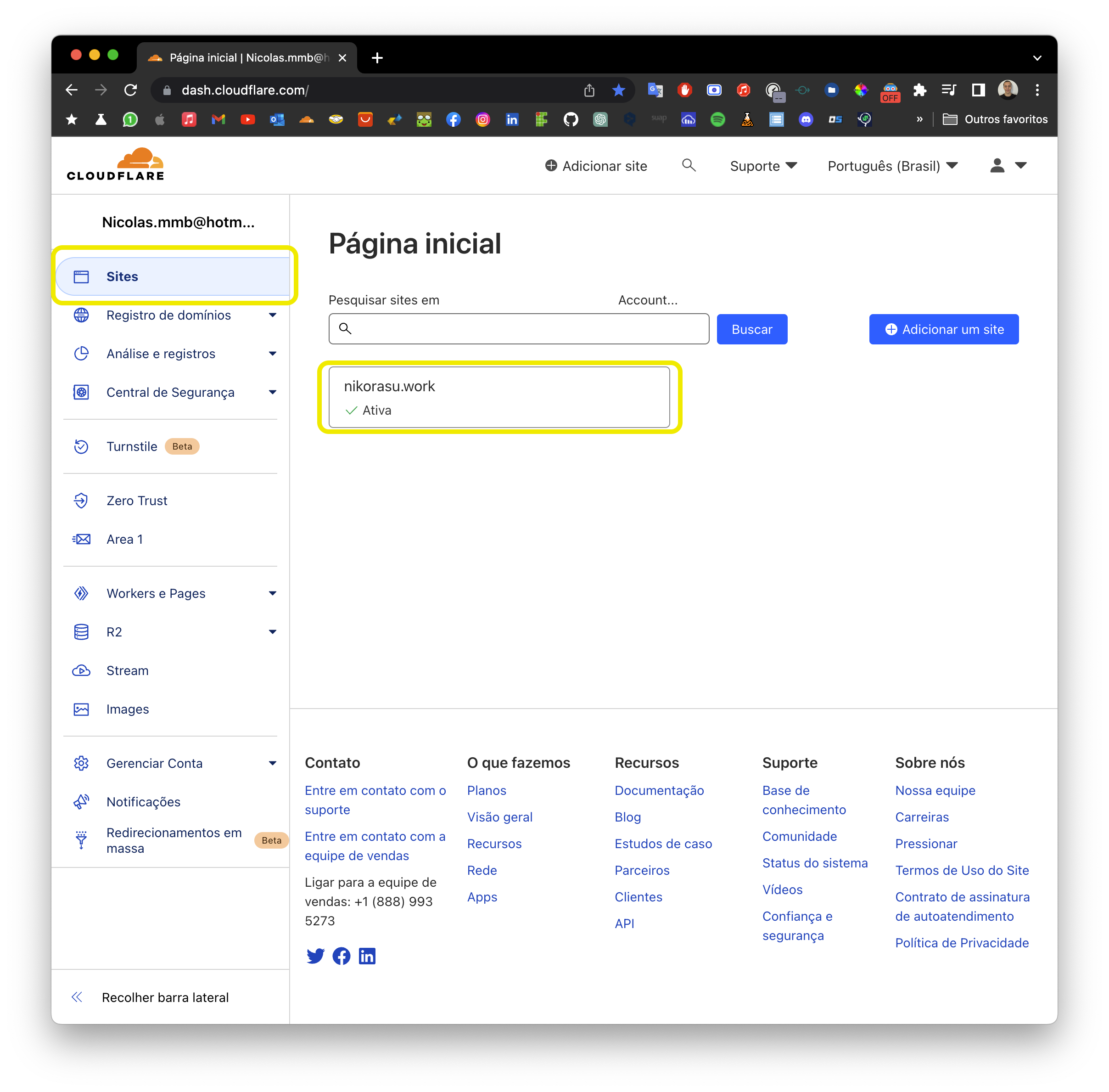Click the header search magnifier icon
The height and width of the screenshot is (1092, 1109).
coord(689,165)
